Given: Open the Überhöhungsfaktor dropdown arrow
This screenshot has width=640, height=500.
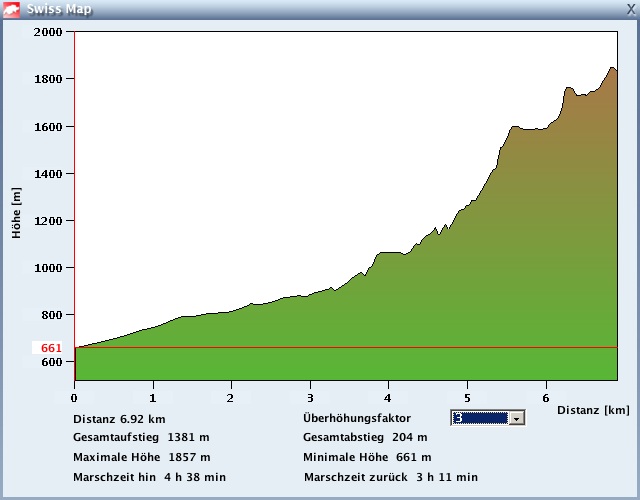Looking at the screenshot, I should (x=517, y=418).
